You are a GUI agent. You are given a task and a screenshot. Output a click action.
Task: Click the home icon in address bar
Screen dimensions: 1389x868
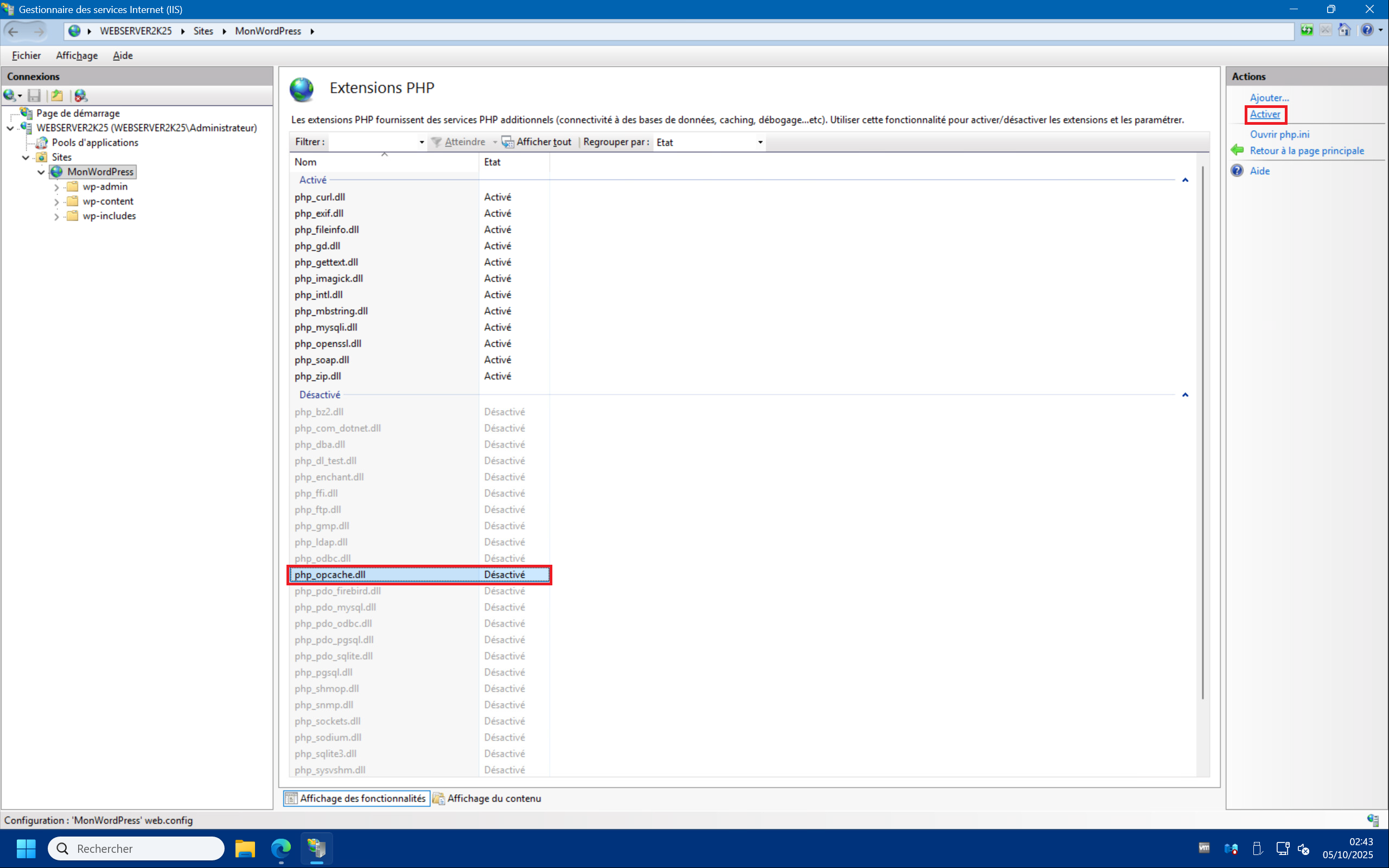[1344, 30]
